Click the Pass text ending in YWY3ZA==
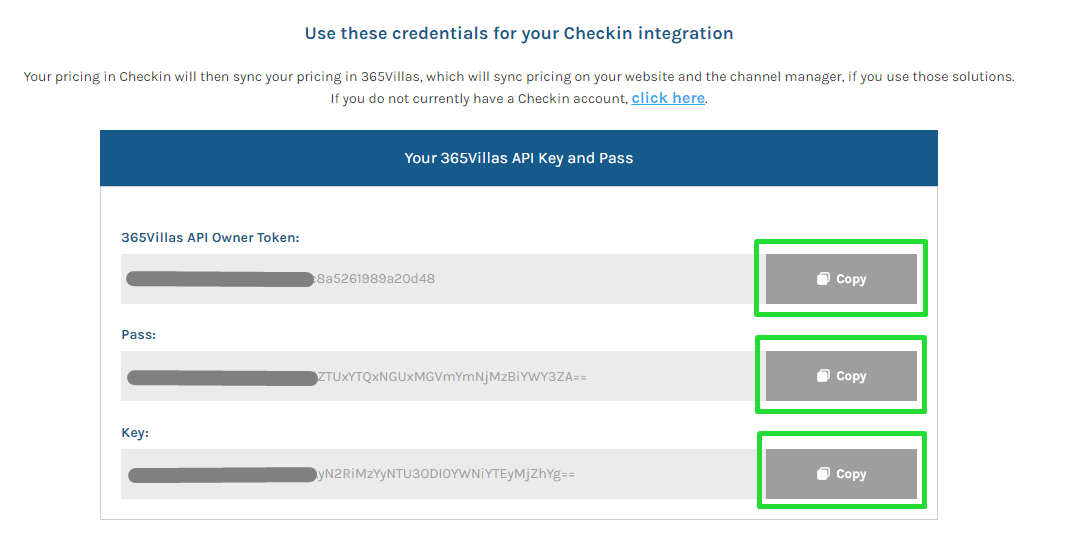1074x550 pixels. [x=452, y=377]
